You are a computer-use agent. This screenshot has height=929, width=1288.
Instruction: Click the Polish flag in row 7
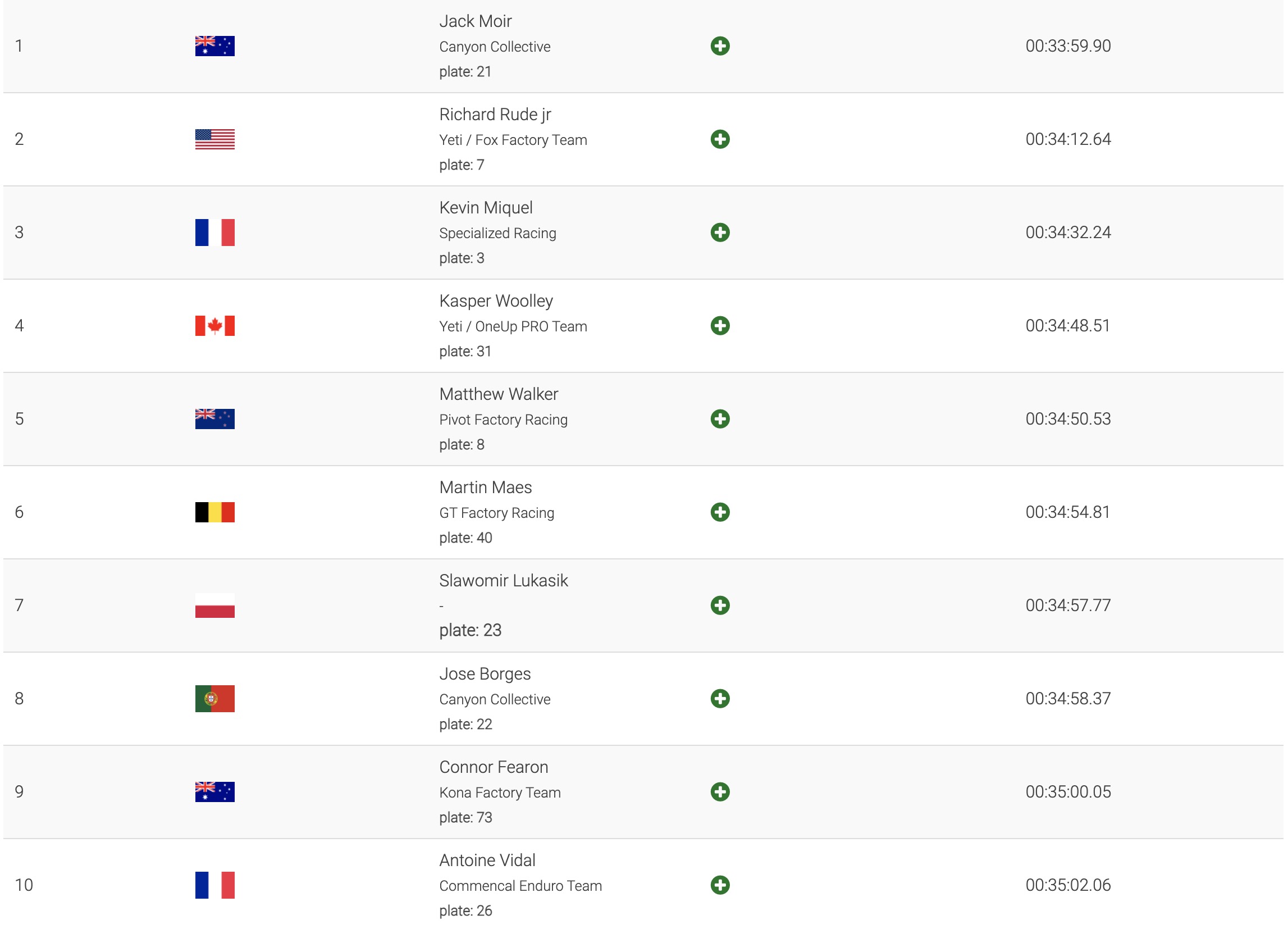pyautogui.click(x=214, y=605)
